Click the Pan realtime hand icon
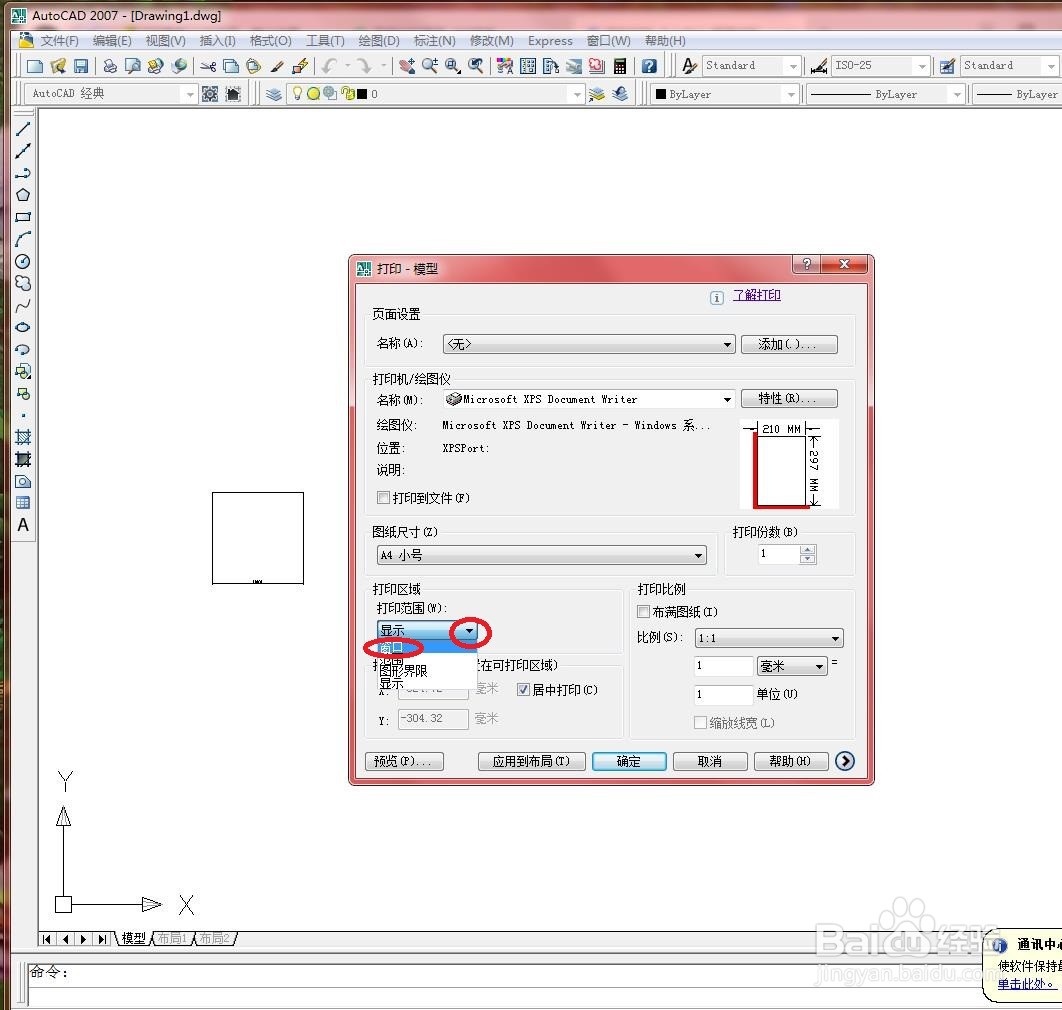 [406, 66]
